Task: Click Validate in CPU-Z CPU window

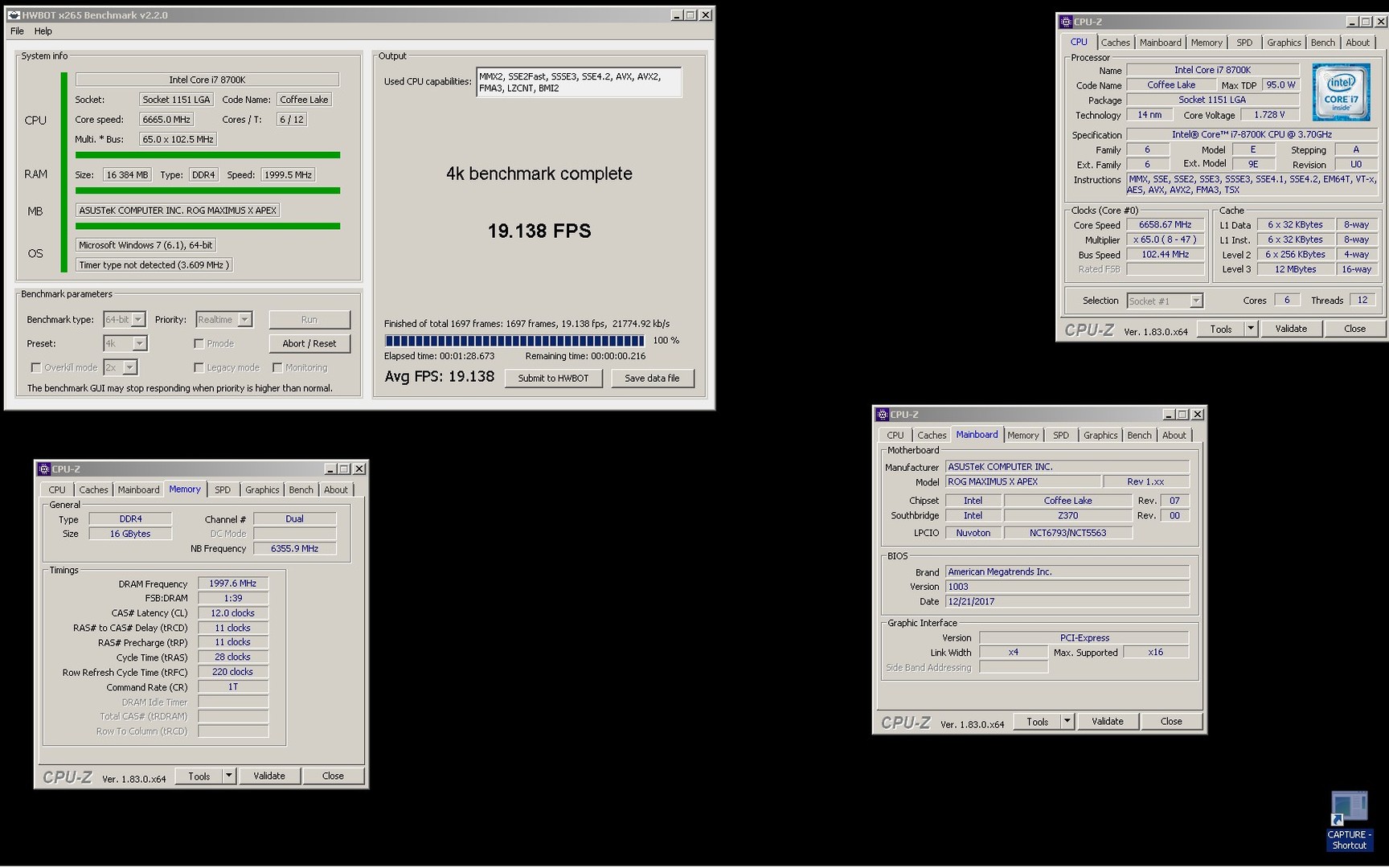Action: point(1291,329)
